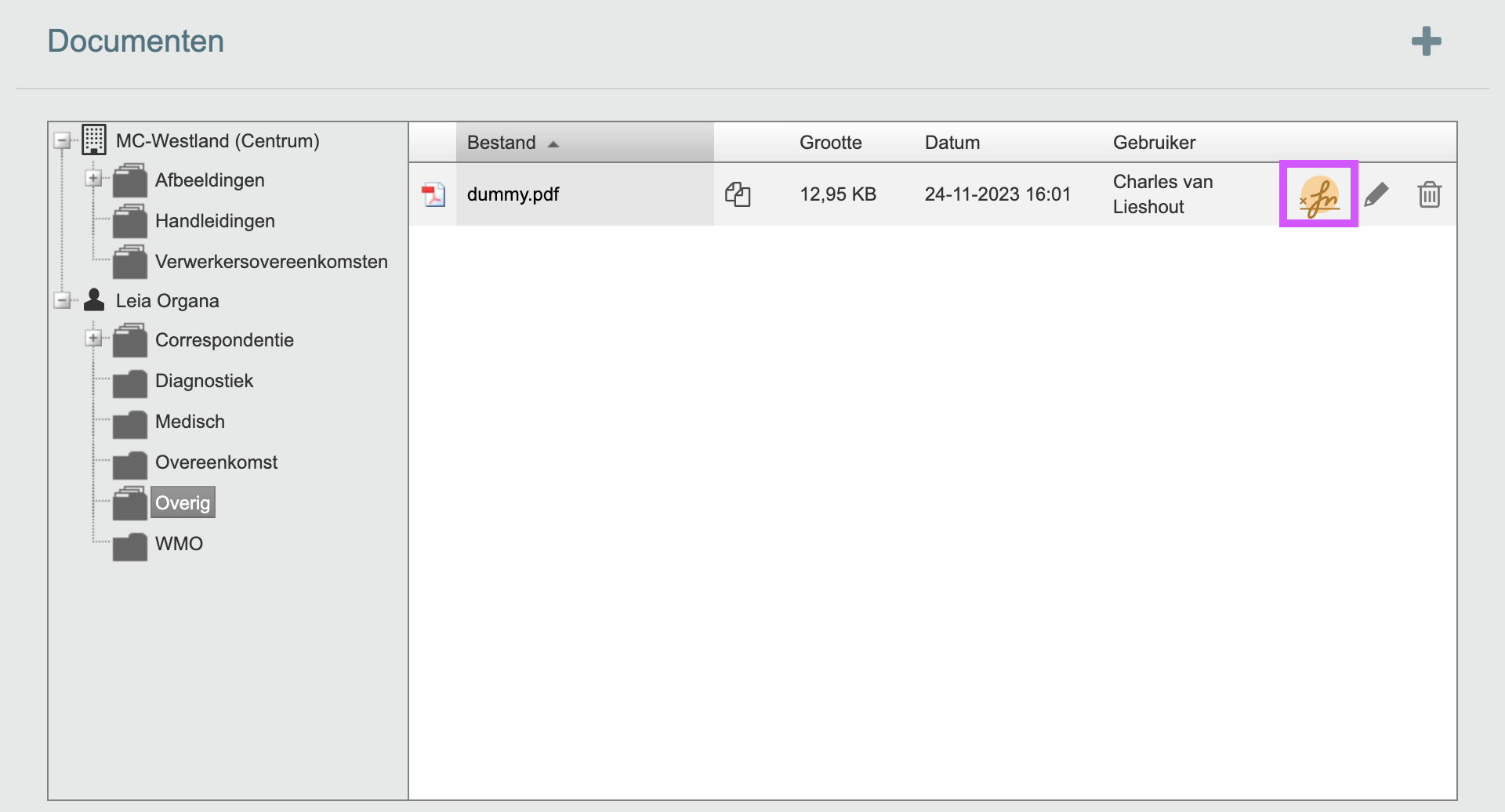Click the Handleidingen folder icon
The image size is (1505, 812).
pyautogui.click(x=129, y=221)
